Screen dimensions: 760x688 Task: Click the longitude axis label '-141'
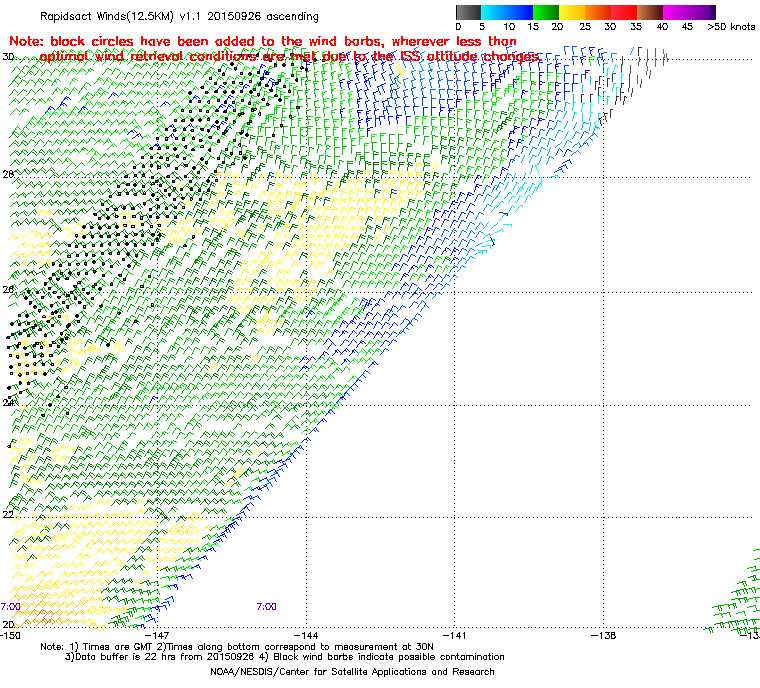(455, 635)
